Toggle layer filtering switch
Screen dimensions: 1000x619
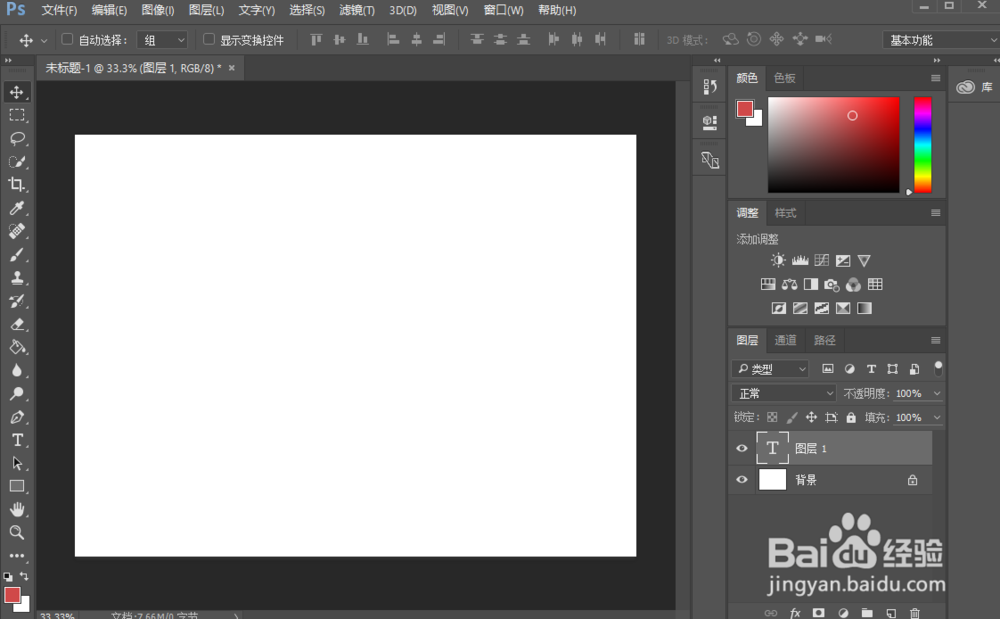pos(938,368)
